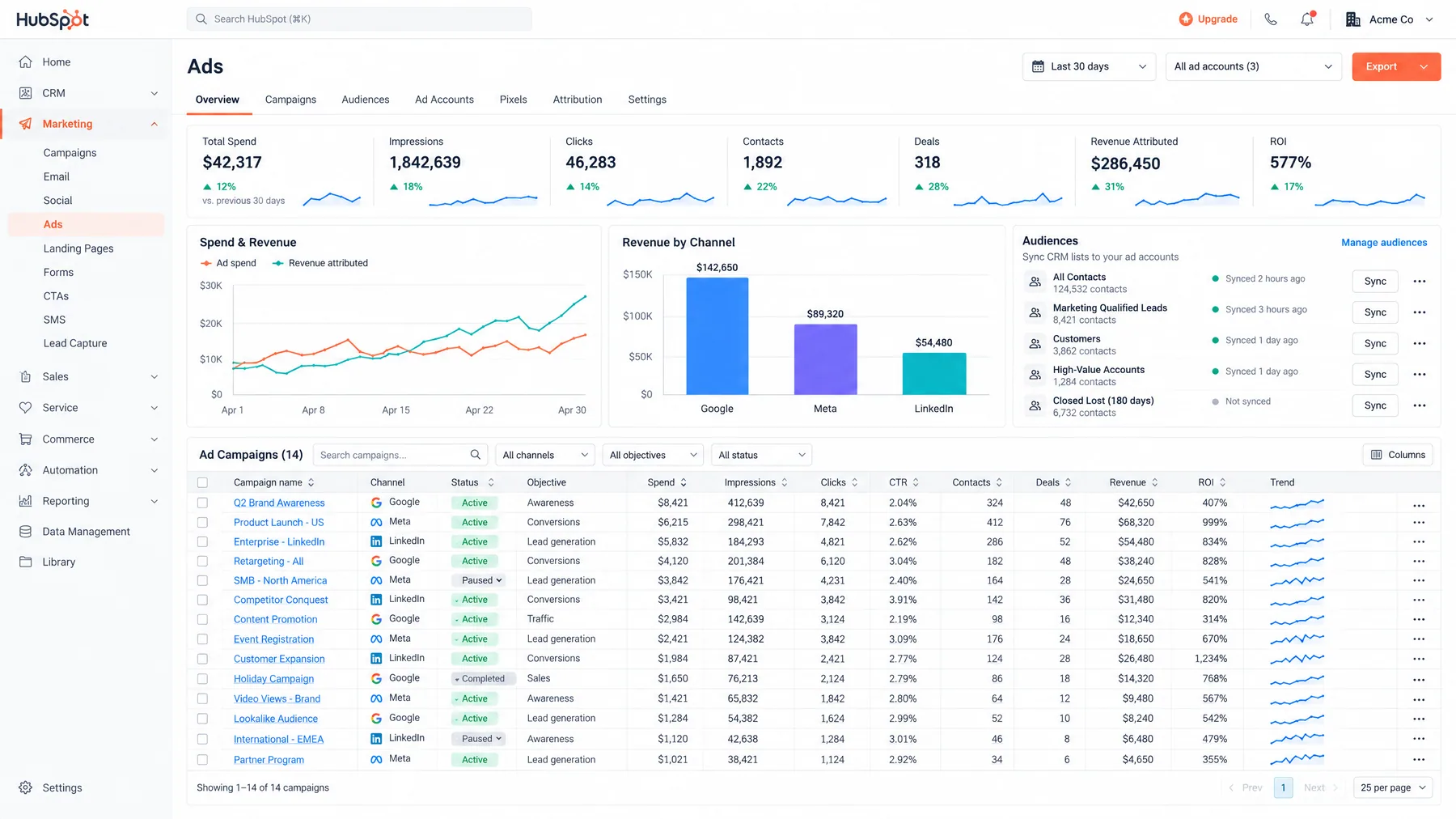Open the notifications bell
The image size is (1456, 819).
pyautogui.click(x=1307, y=19)
